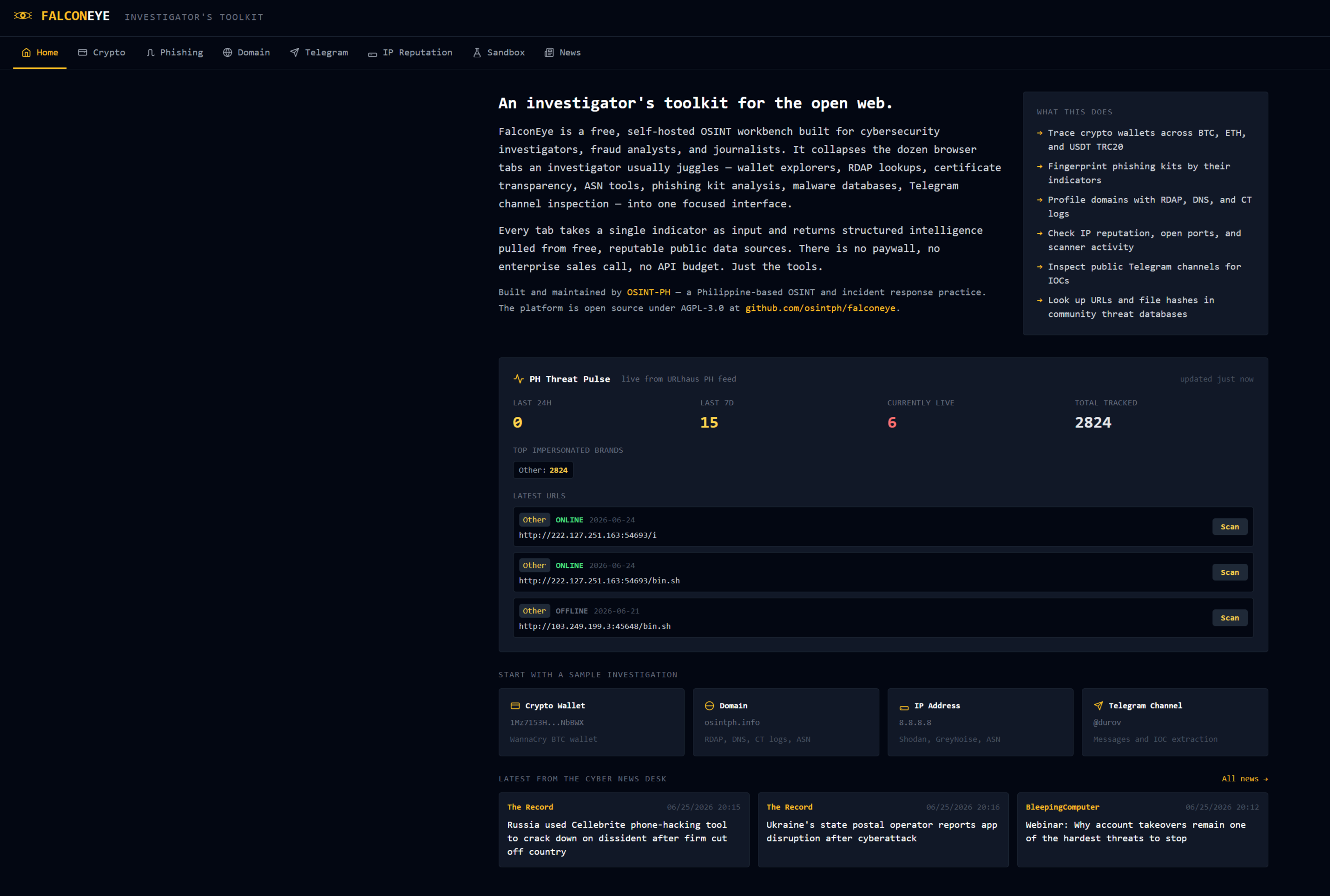Click the IP Address sample card icon
Image resolution: width=1330 pixels, height=896 pixels.
(x=904, y=707)
